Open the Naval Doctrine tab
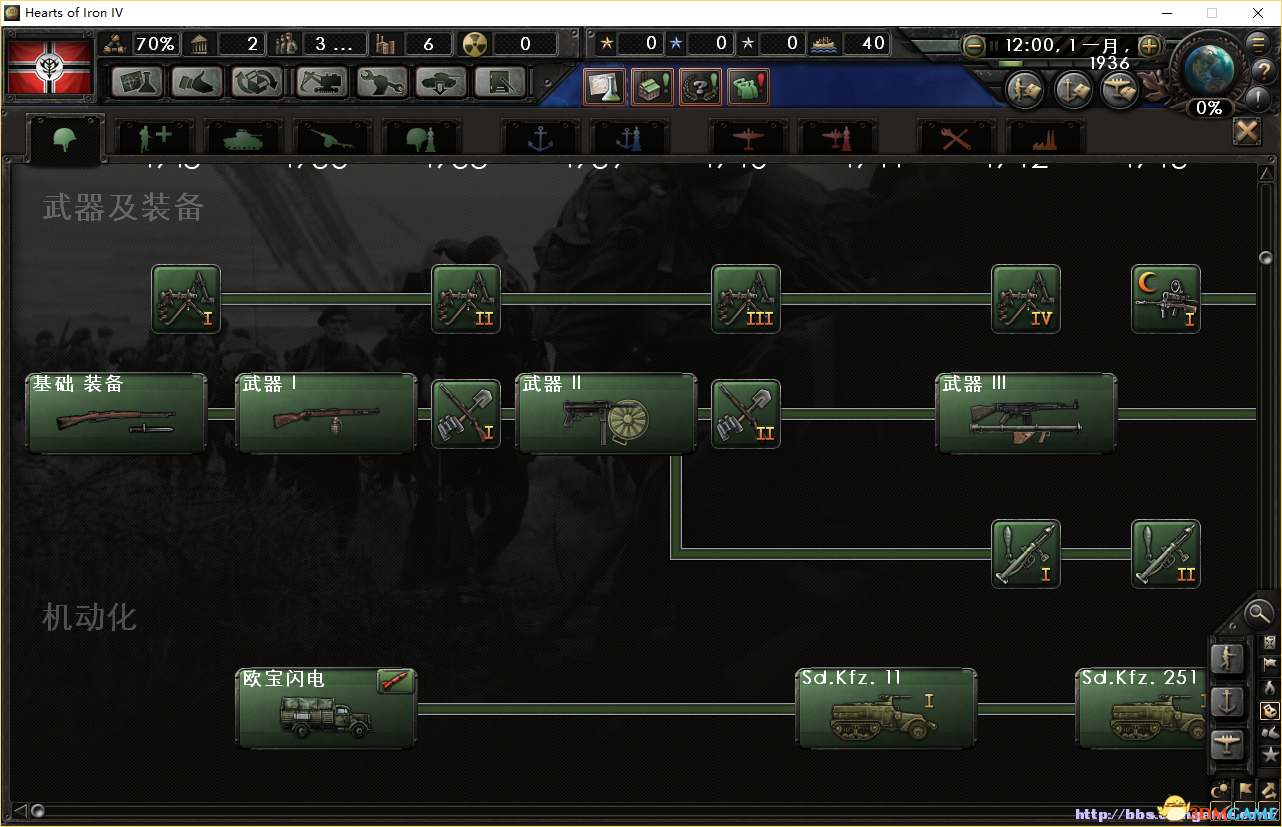Viewport: 1282px width, 827px height. pos(630,139)
